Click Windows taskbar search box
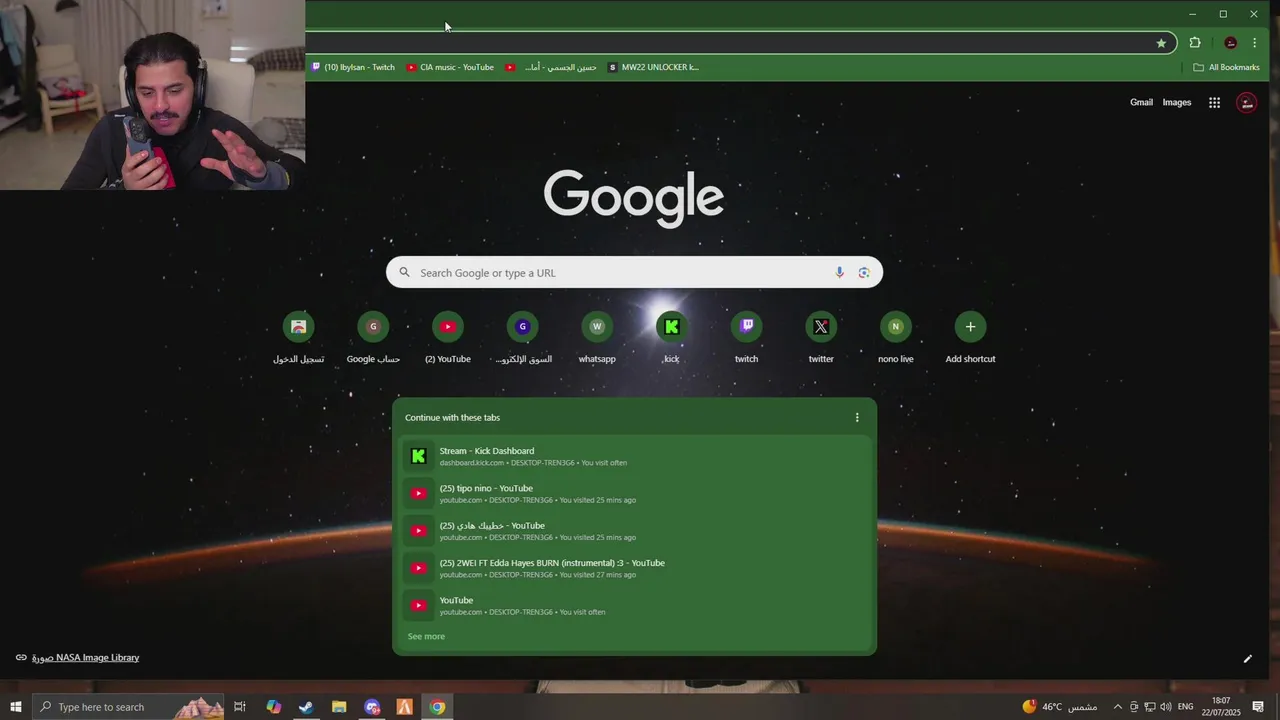The image size is (1280, 720). point(128,707)
